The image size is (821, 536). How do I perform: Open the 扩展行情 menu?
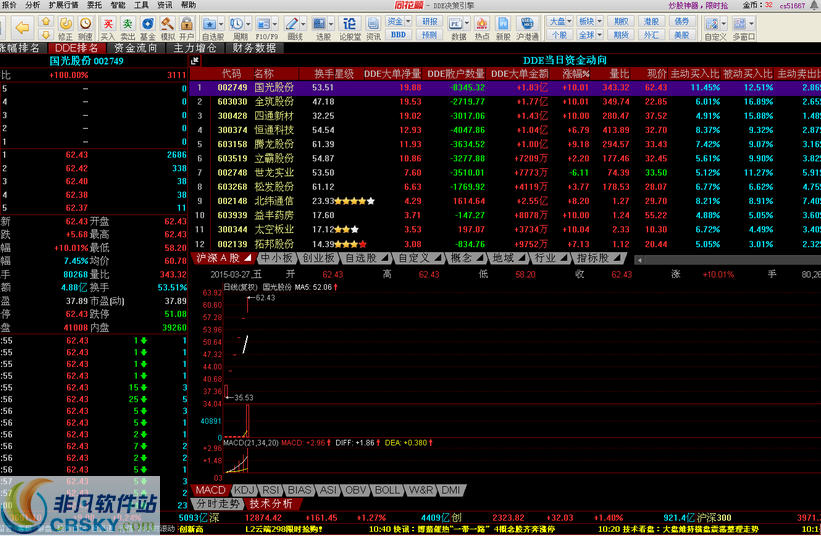pos(63,5)
